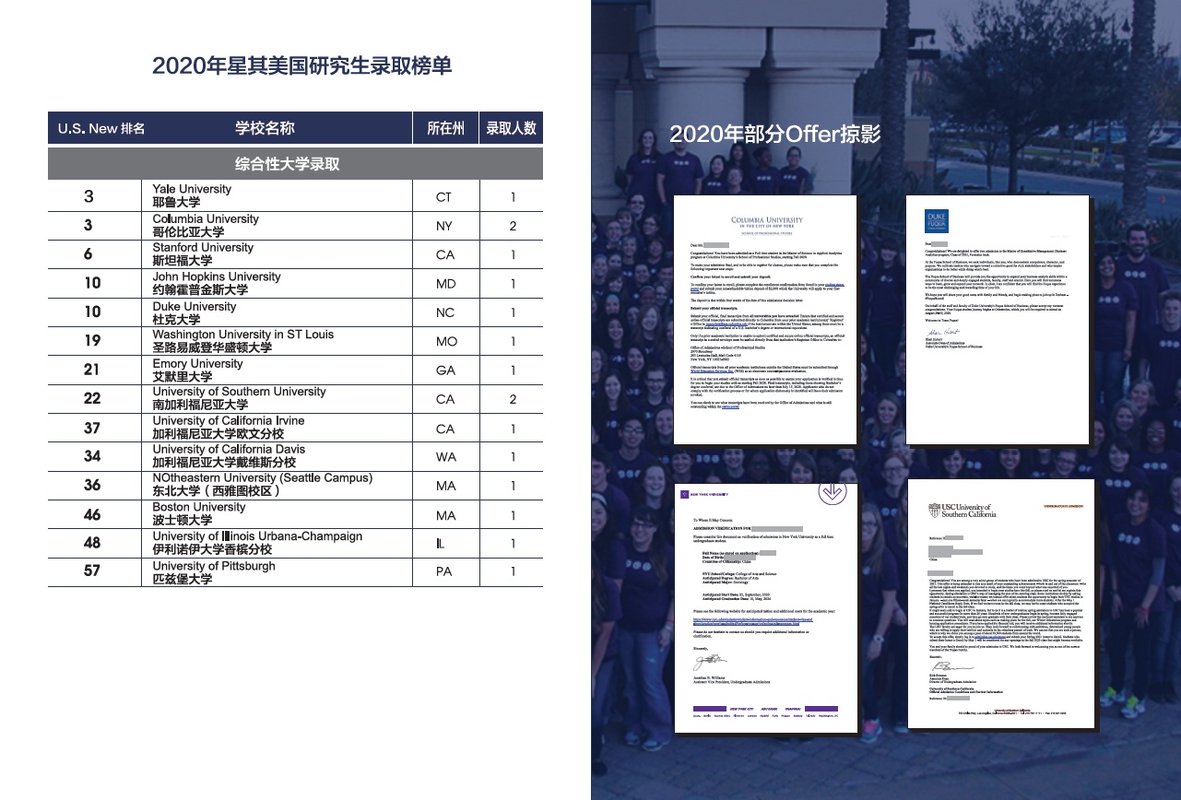The height and width of the screenshot is (800, 1181).
Task: Select University of California Davis
Action: 229,449
